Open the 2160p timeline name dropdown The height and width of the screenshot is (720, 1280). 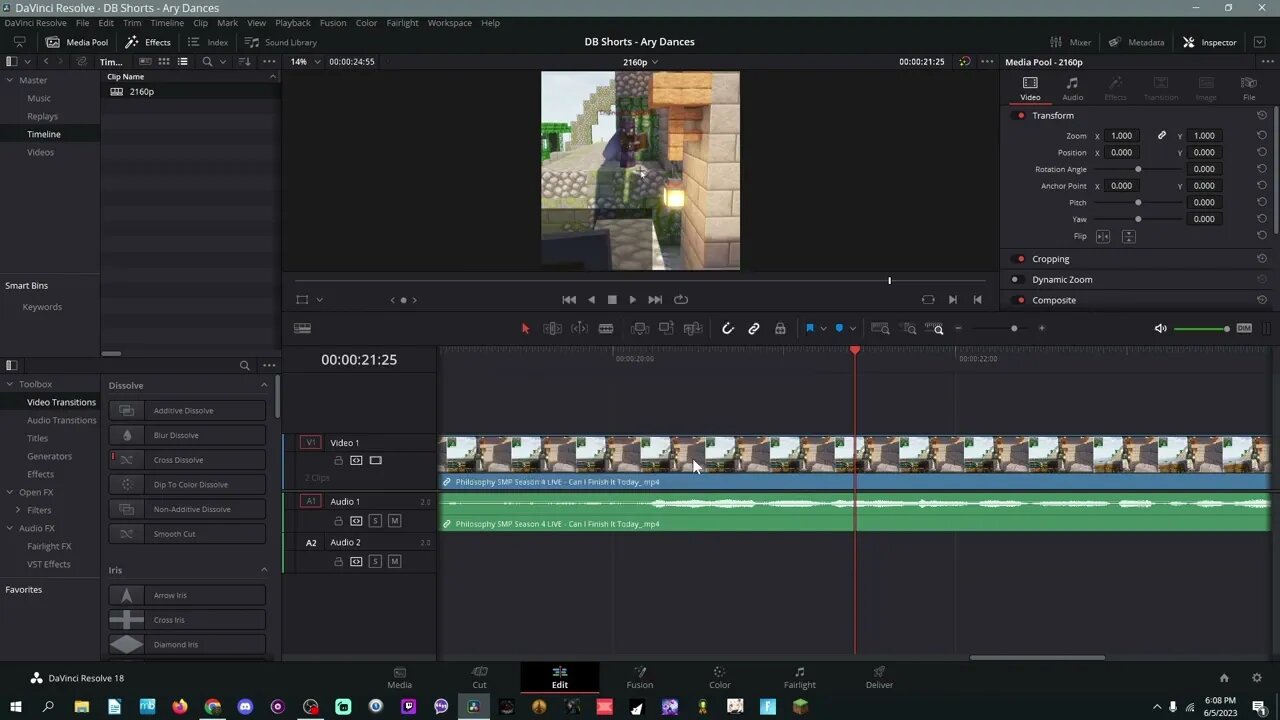(x=640, y=62)
